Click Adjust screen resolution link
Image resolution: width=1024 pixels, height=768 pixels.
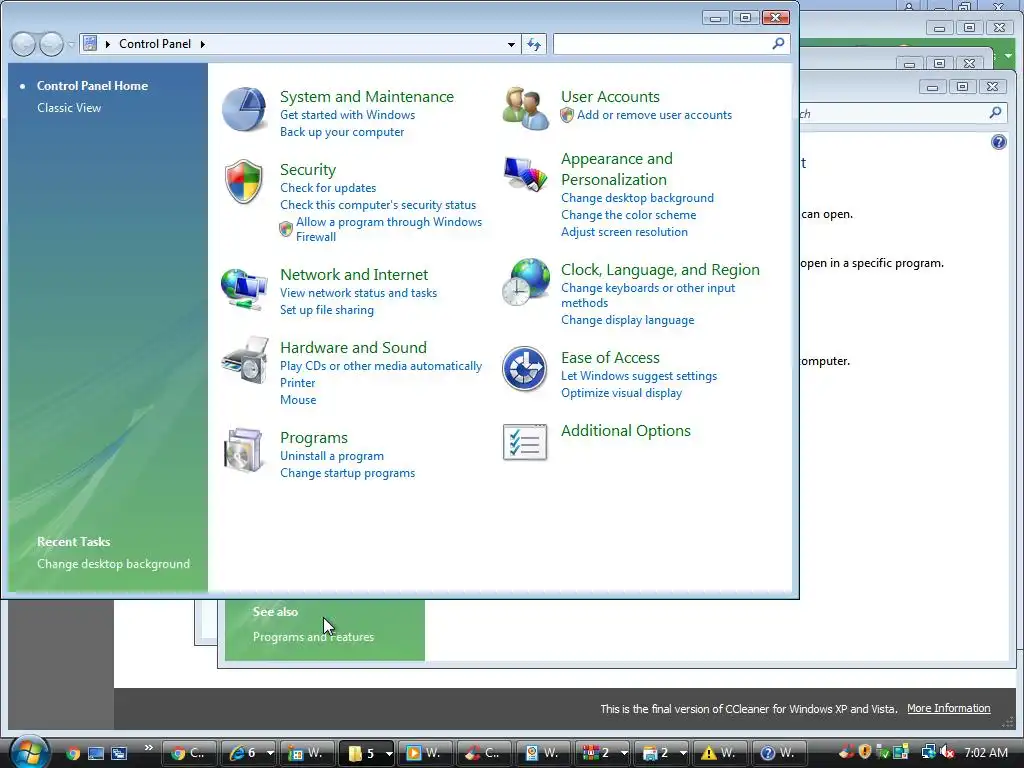coord(624,232)
